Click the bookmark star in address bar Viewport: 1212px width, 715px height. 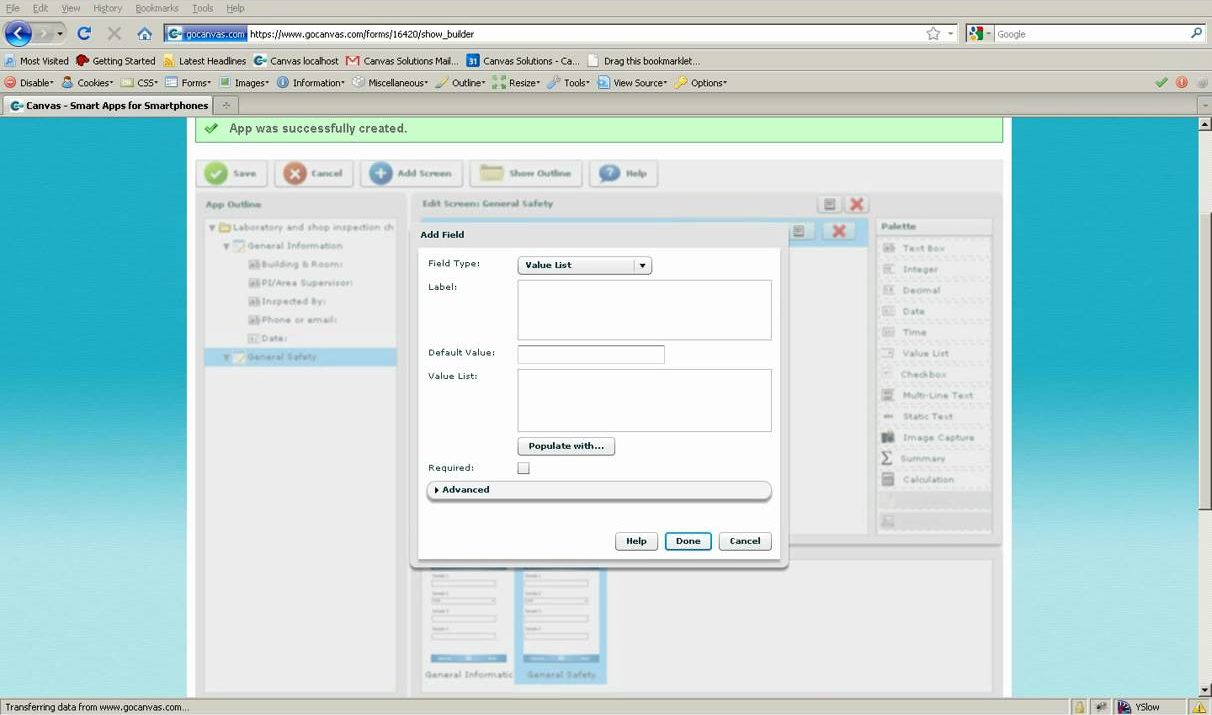(933, 34)
